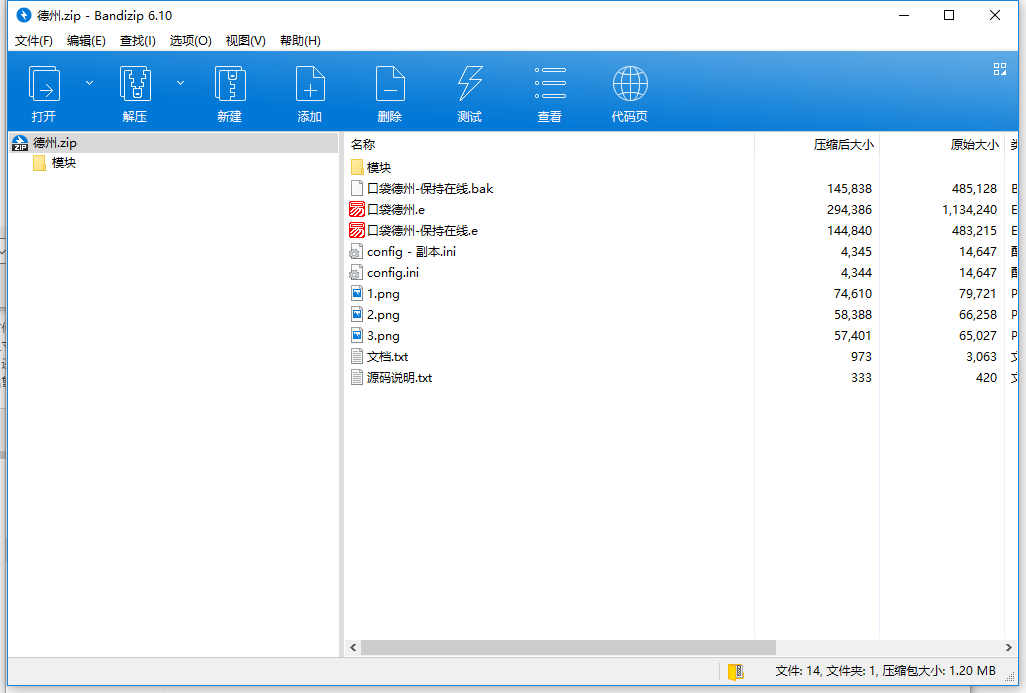Image resolution: width=1026 pixels, height=693 pixels.
Task: Click the icon of 口袋德州.e file
Action: click(357, 209)
